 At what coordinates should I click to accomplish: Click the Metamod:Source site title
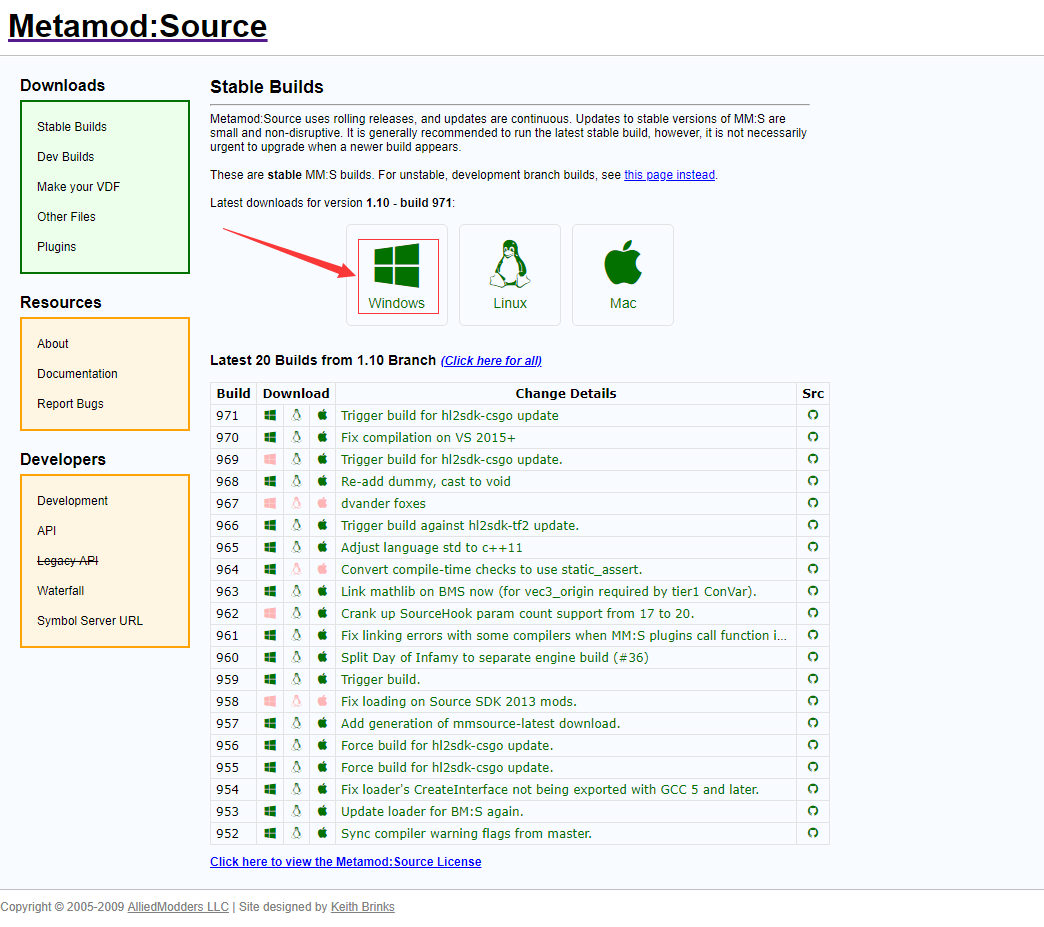click(138, 26)
